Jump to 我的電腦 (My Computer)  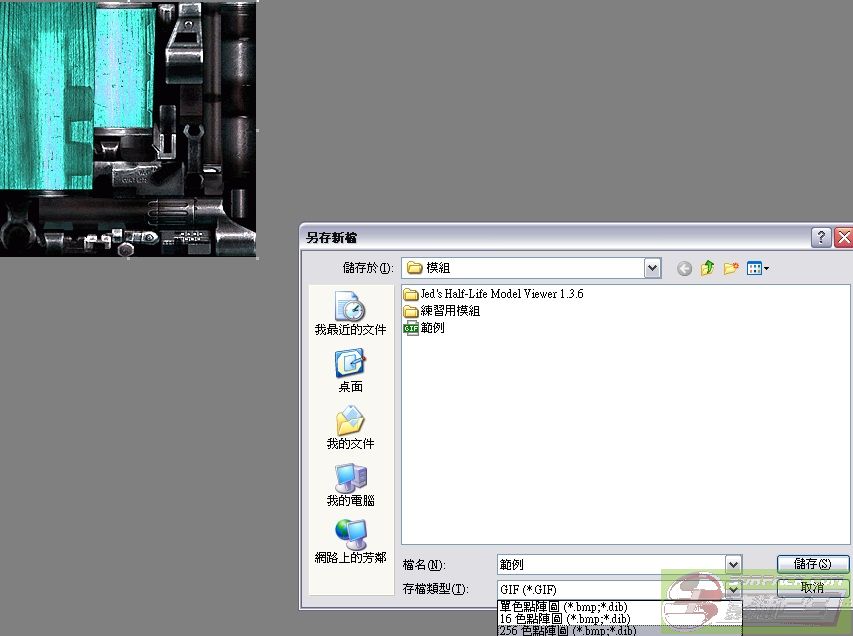(x=350, y=484)
